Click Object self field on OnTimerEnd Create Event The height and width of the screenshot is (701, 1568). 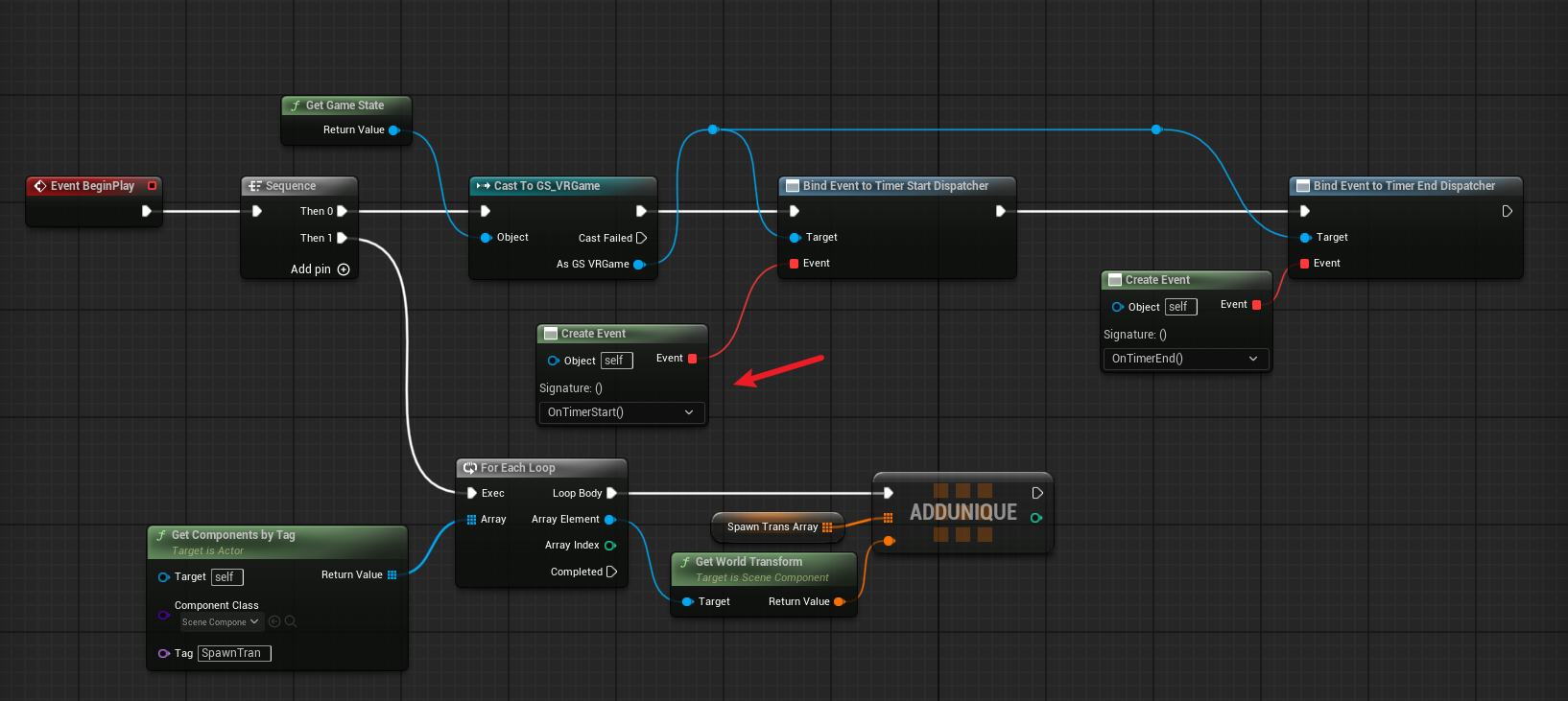click(1180, 307)
